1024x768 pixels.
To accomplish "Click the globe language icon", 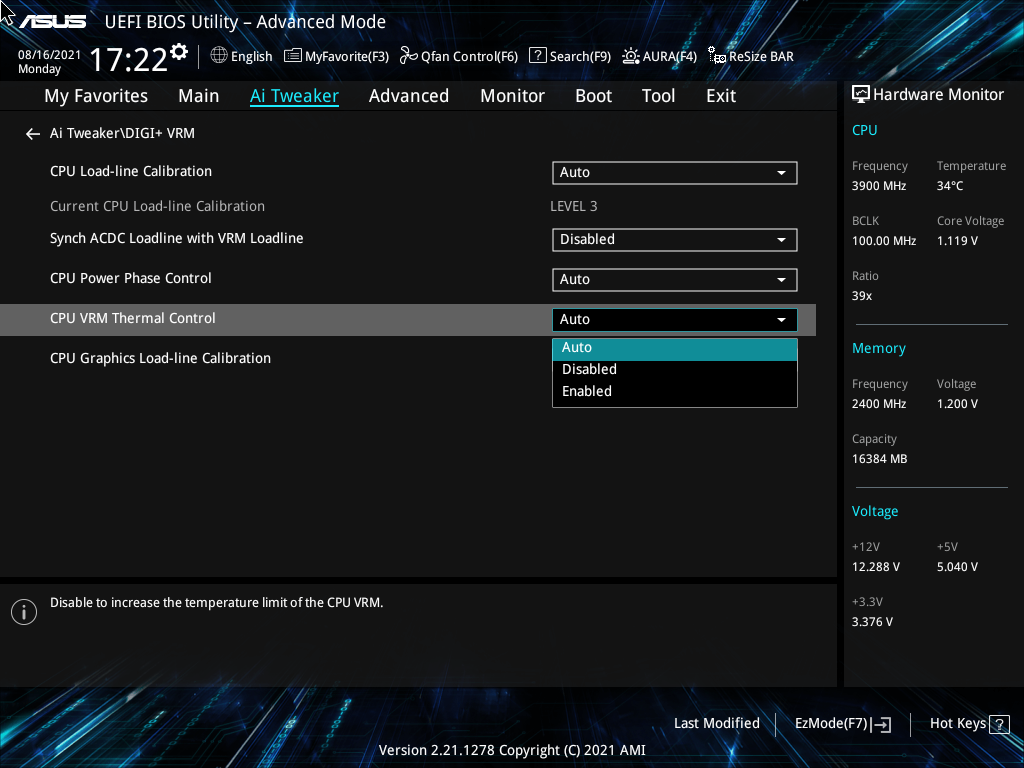I will click(x=219, y=56).
